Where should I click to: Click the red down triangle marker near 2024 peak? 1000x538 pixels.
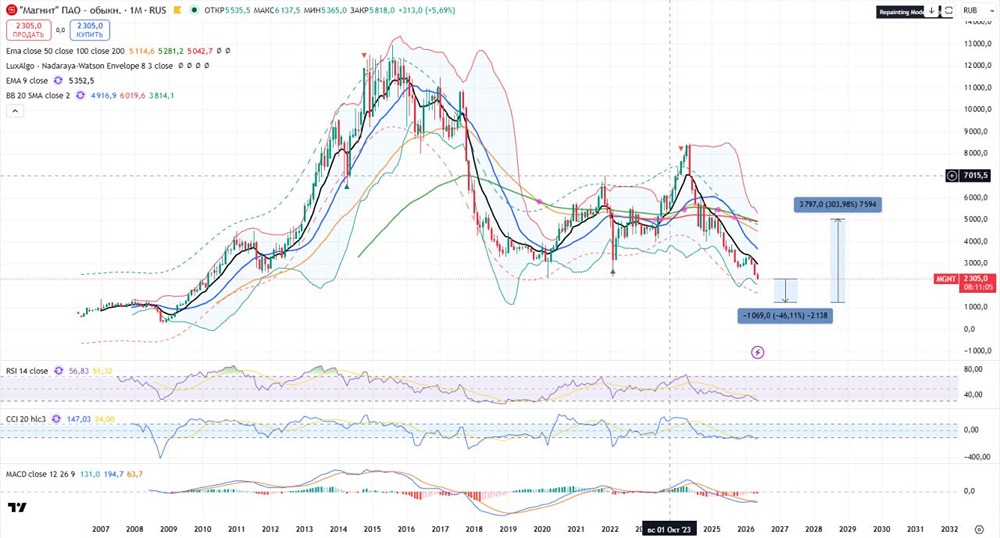coord(680,148)
